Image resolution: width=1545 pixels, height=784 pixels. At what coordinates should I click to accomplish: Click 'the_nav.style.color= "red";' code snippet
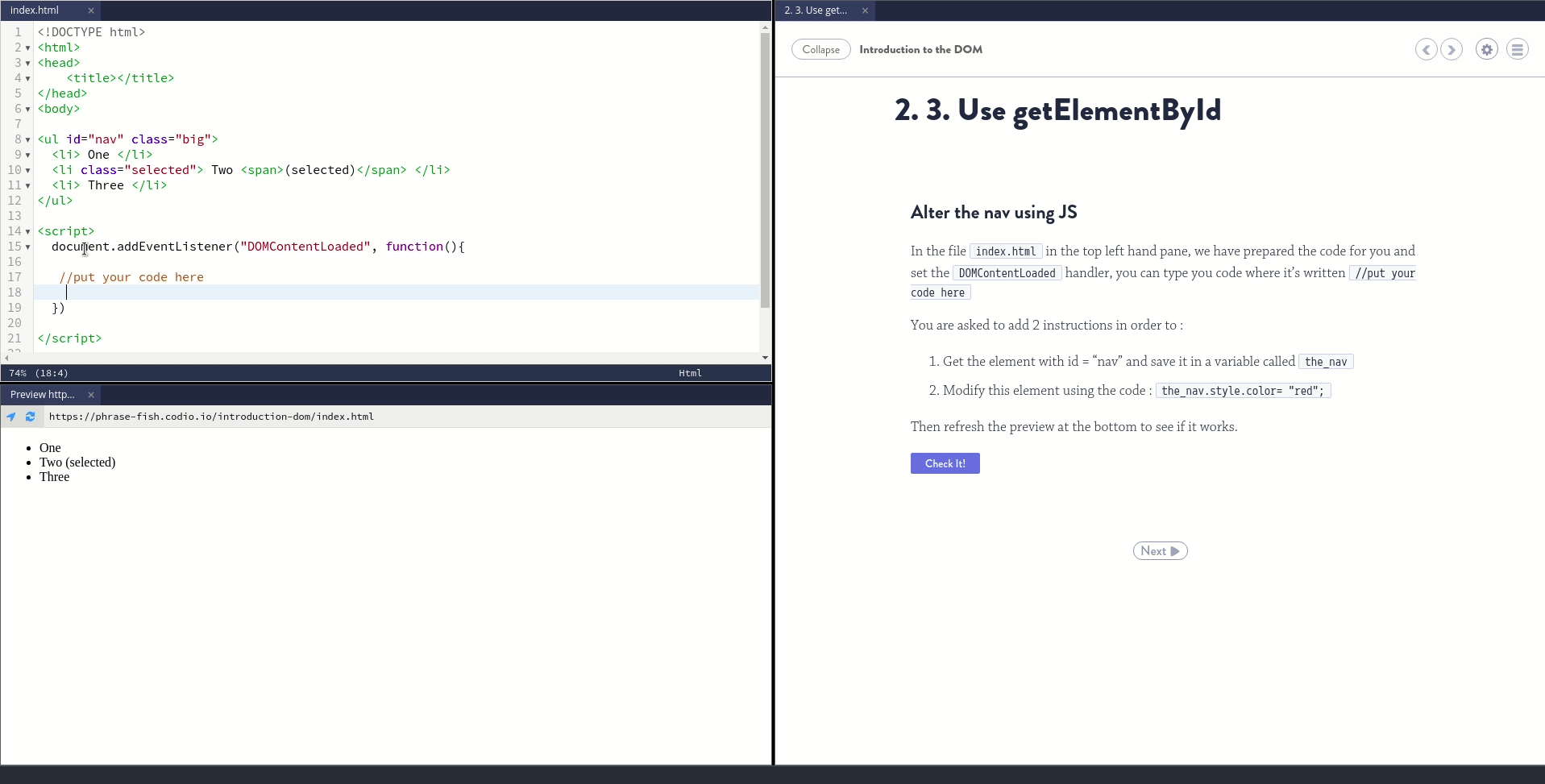pyautogui.click(x=1243, y=391)
